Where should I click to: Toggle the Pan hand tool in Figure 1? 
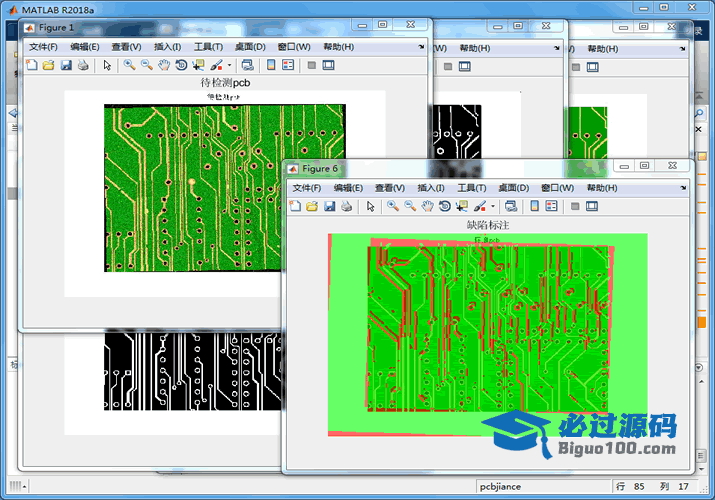pyautogui.click(x=163, y=65)
